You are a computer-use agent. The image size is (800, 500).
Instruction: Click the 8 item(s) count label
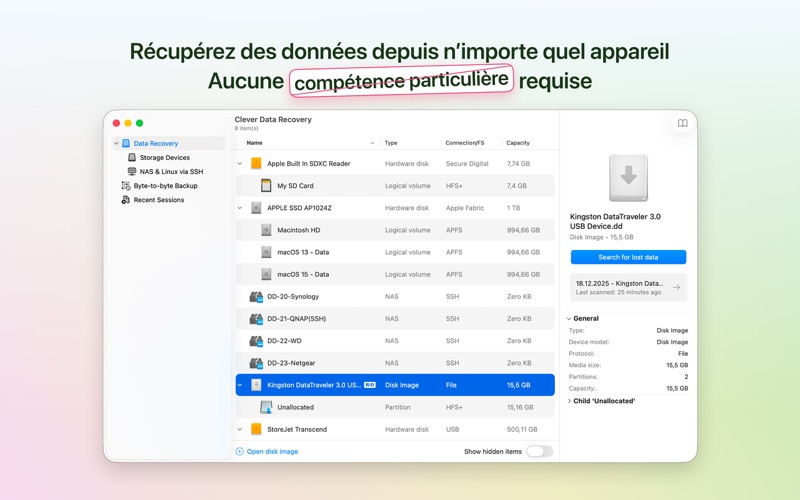pos(246,129)
